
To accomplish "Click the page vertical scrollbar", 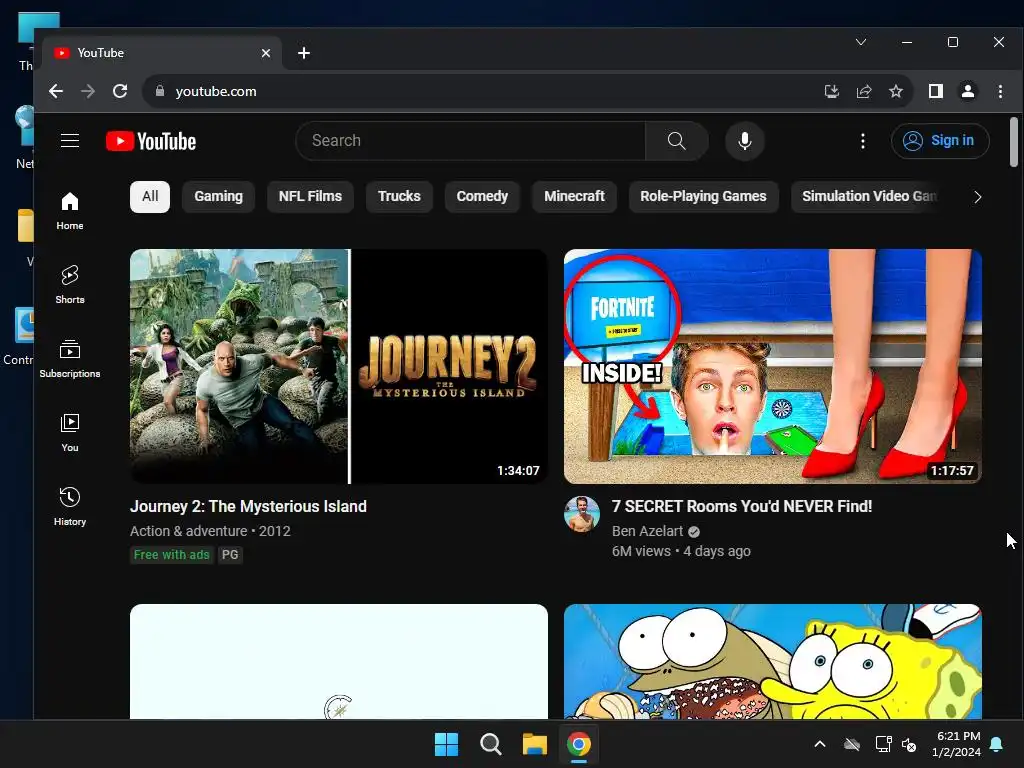I will pos(1014,142).
